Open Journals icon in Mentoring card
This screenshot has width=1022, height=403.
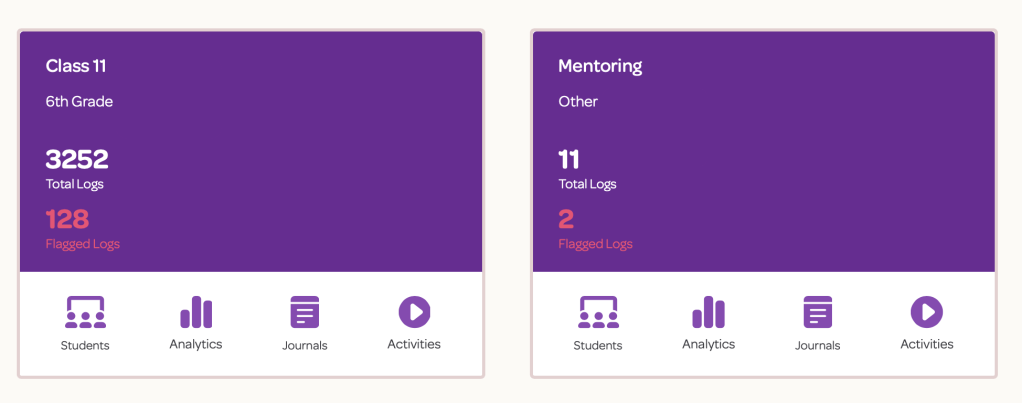[x=817, y=313]
